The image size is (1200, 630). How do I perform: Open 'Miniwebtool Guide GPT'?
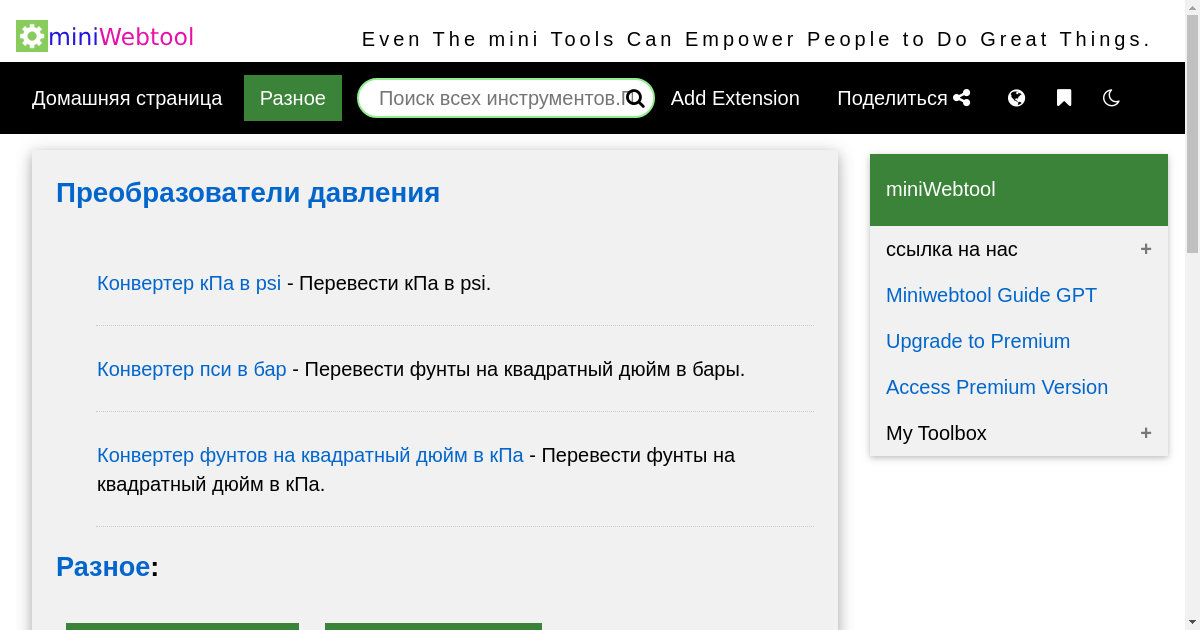991,295
